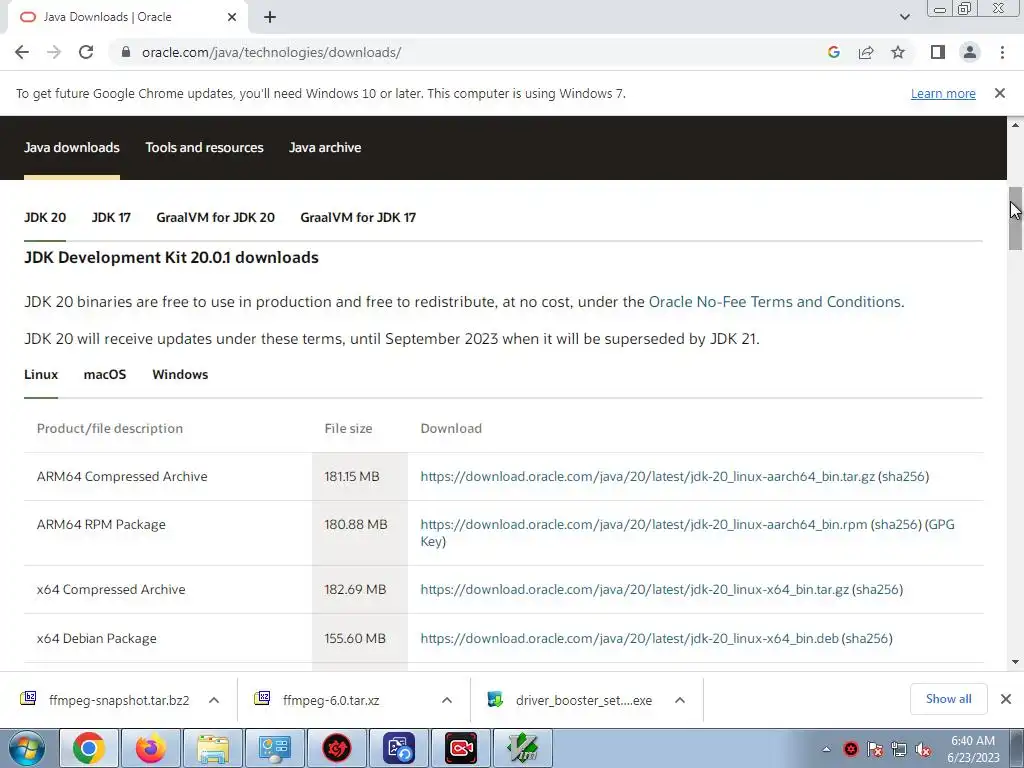The image size is (1024, 768).
Task: Select the Java downloads nav item
Action: [x=72, y=148]
